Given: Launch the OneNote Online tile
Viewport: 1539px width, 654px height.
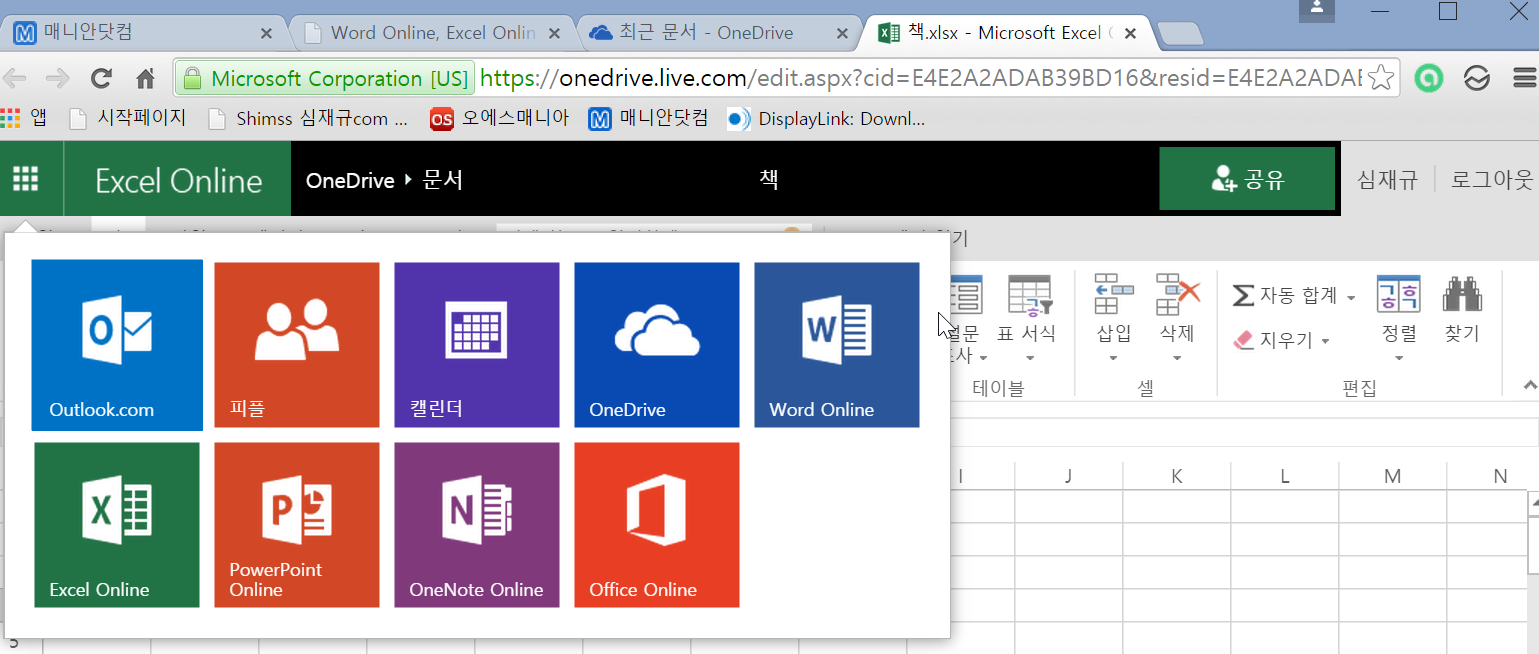Looking at the screenshot, I should coord(477,525).
